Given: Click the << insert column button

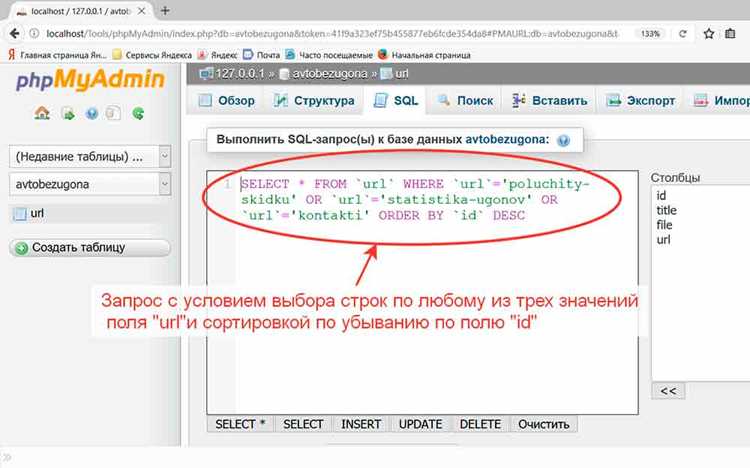Looking at the screenshot, I should (668, 391).
